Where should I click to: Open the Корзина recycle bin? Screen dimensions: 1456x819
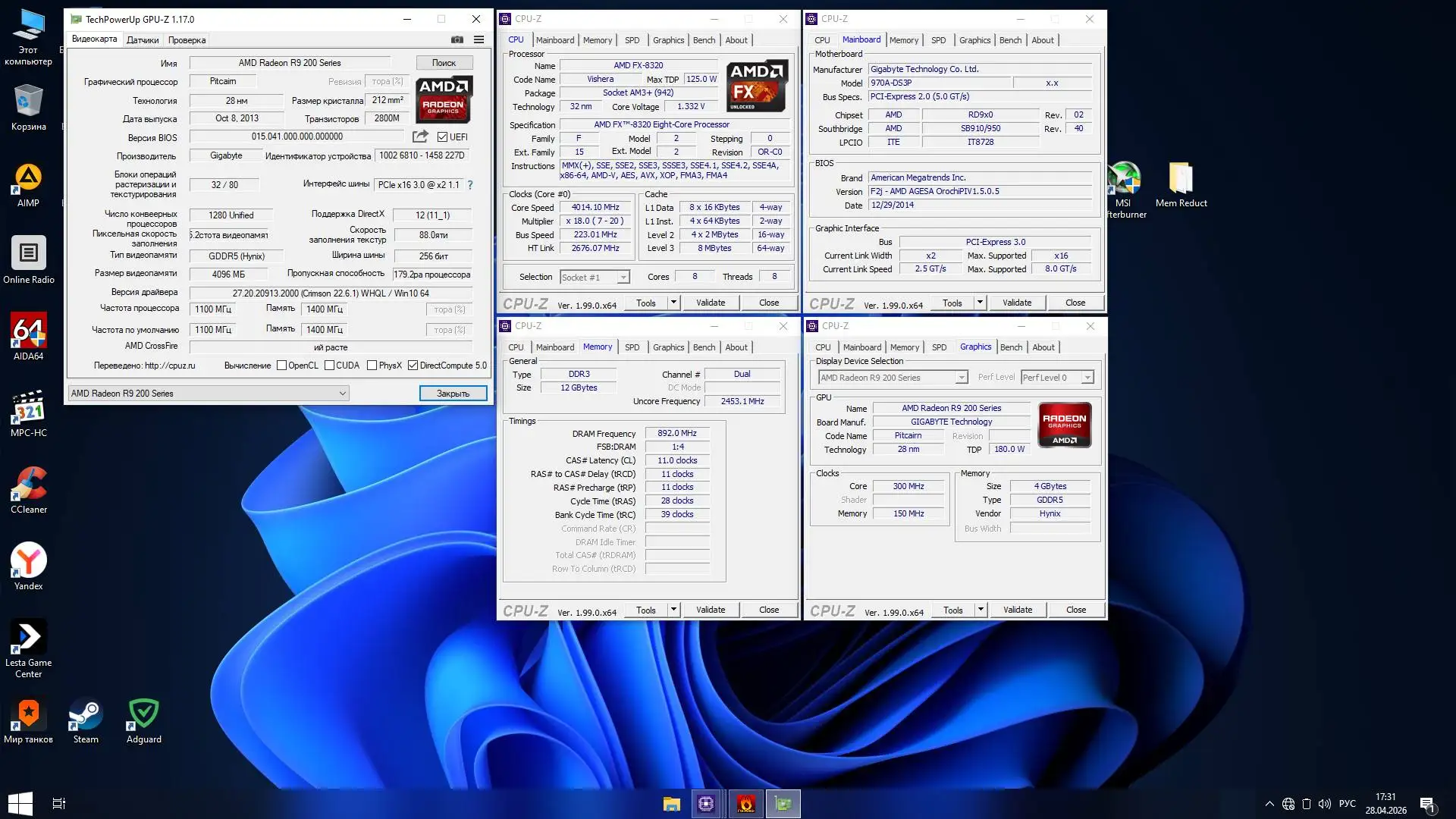click(28, 107)
